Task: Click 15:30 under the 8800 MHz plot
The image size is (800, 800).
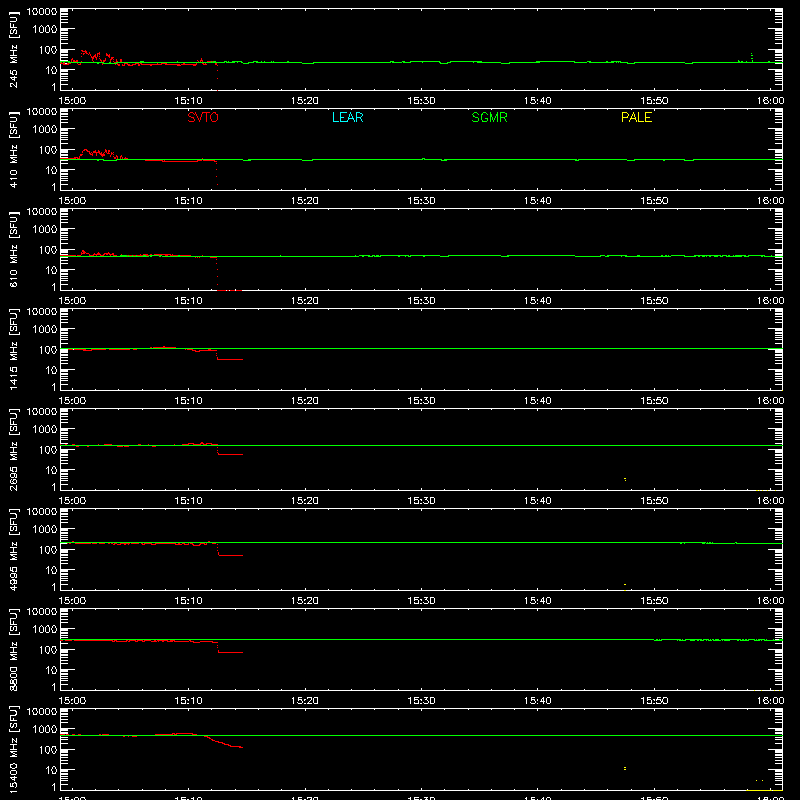Action: pos(421,701)
